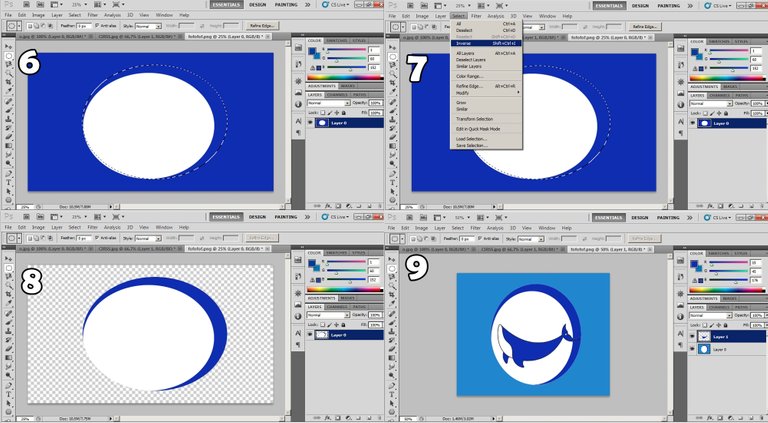The image size is (768, 423).
Task: Hide Layer 0 with eye icon in screenshot 7
Action: 693,123
